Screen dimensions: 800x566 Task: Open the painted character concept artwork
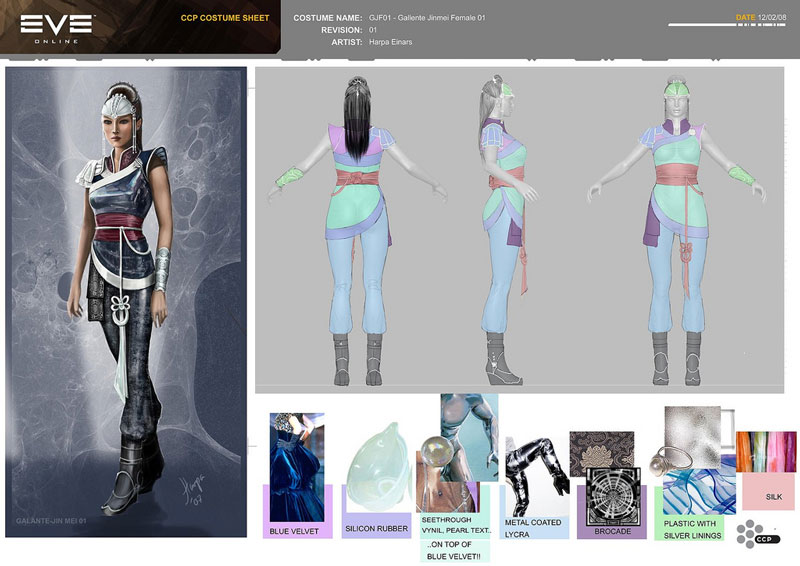click(126, 302)
